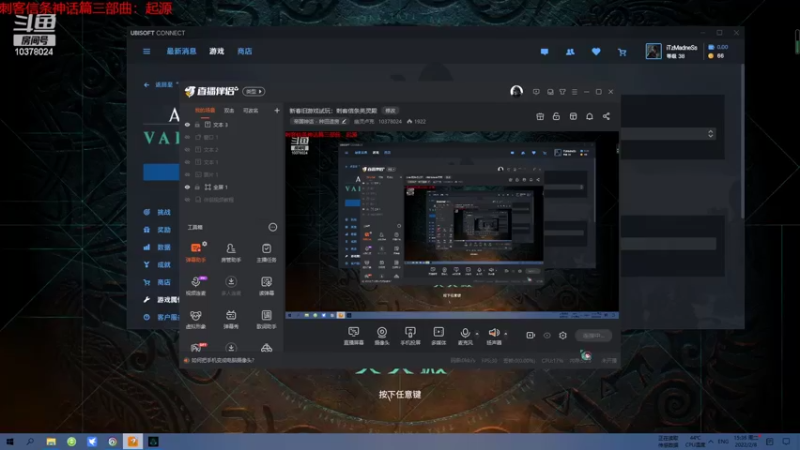Screen dimensions: 800x450
Task: Add a phone screen cast source
Action: point(410,336)
